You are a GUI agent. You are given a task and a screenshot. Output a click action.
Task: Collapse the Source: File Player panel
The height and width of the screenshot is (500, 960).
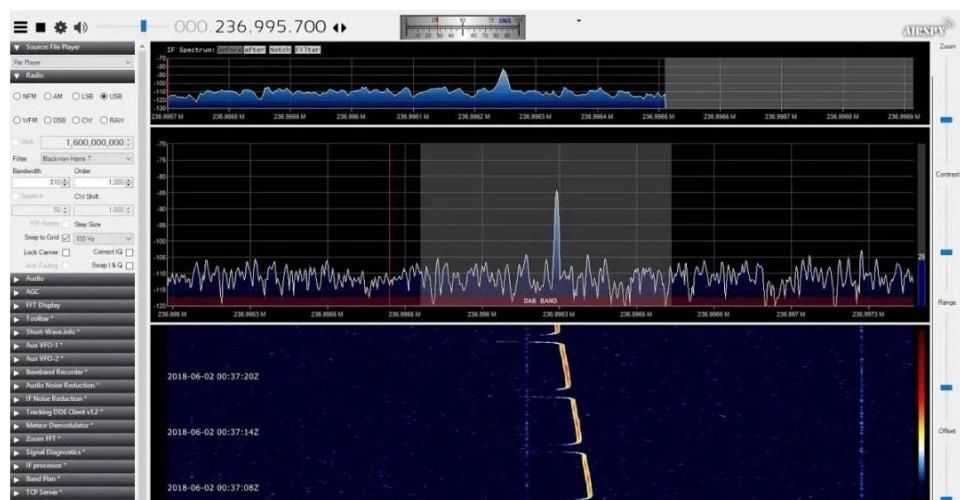point(72,47)
